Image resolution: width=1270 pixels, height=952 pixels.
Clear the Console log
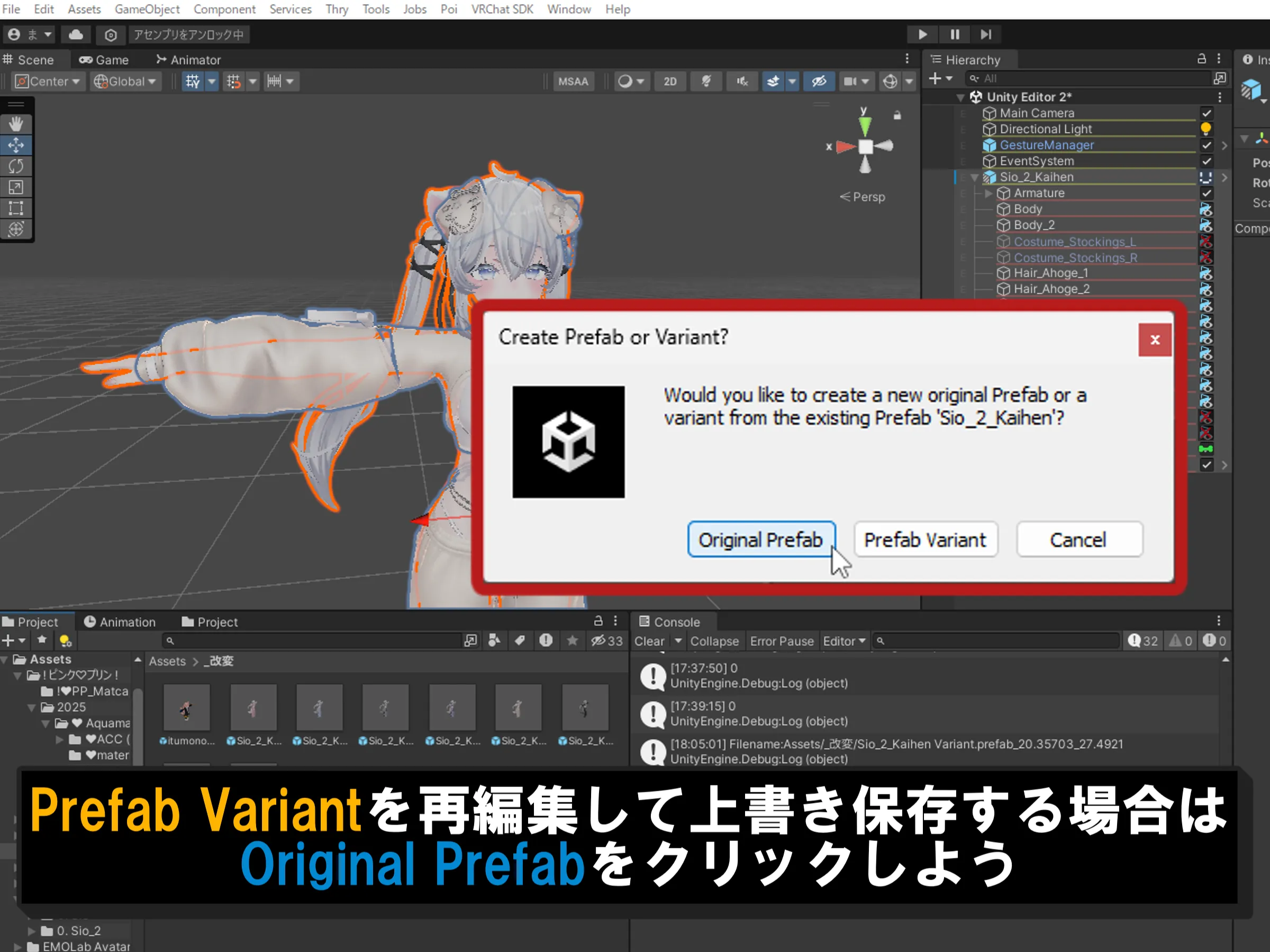click(x=649, y=641)
